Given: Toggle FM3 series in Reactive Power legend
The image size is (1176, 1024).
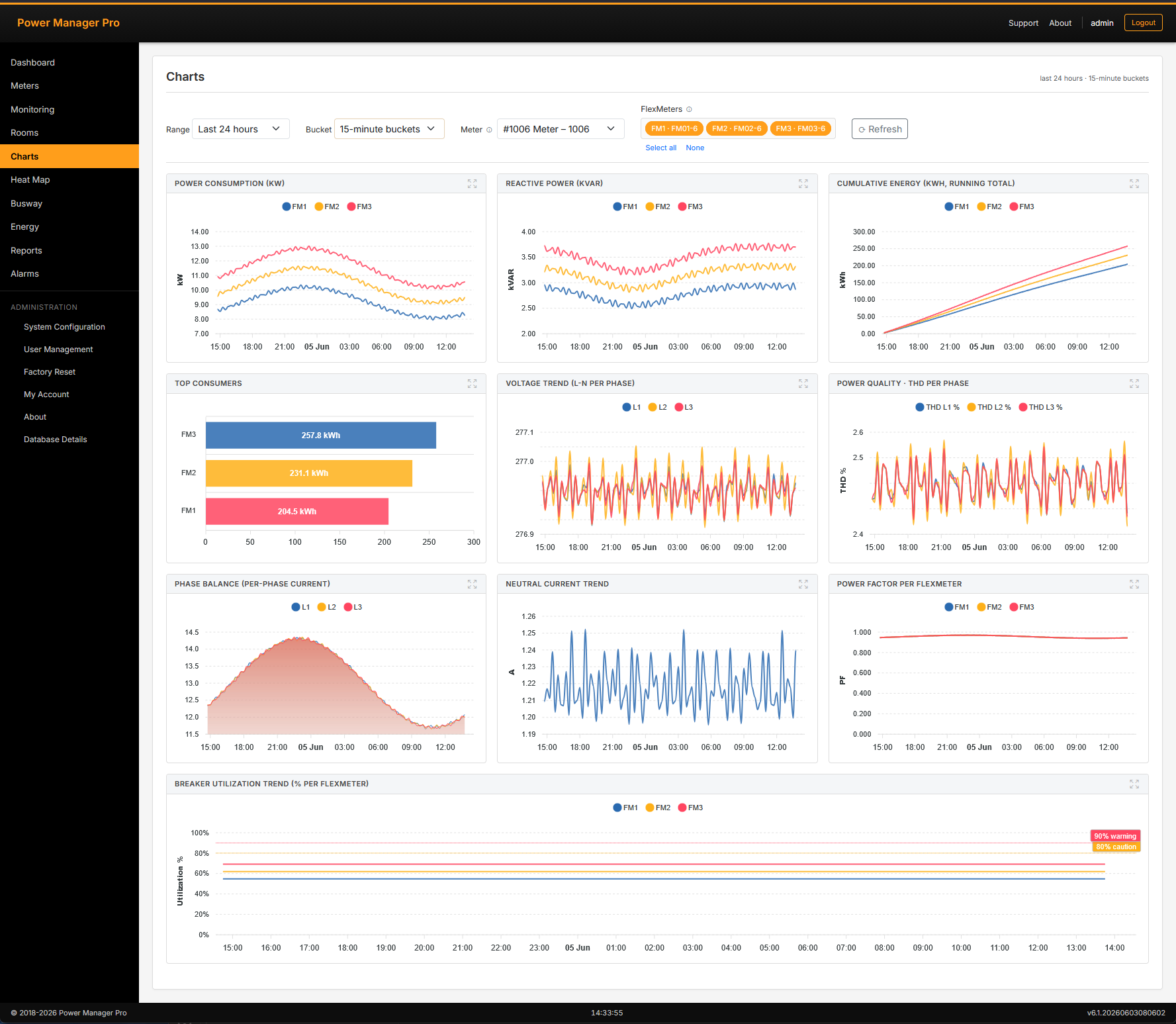Looking at the screenshot, I should click(690, 207).
